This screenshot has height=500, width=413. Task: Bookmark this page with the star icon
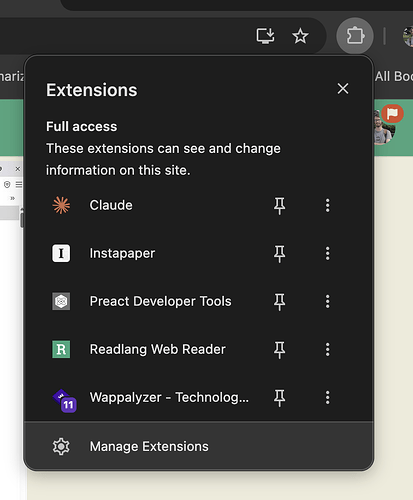coord(300,36)
